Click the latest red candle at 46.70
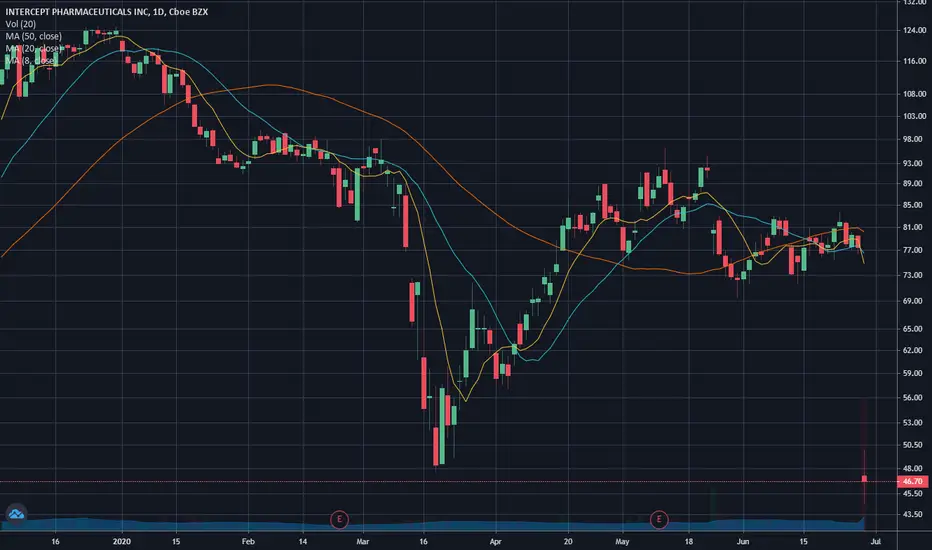The height and width of the screenshot is (550, 932). tap(864, 479)
